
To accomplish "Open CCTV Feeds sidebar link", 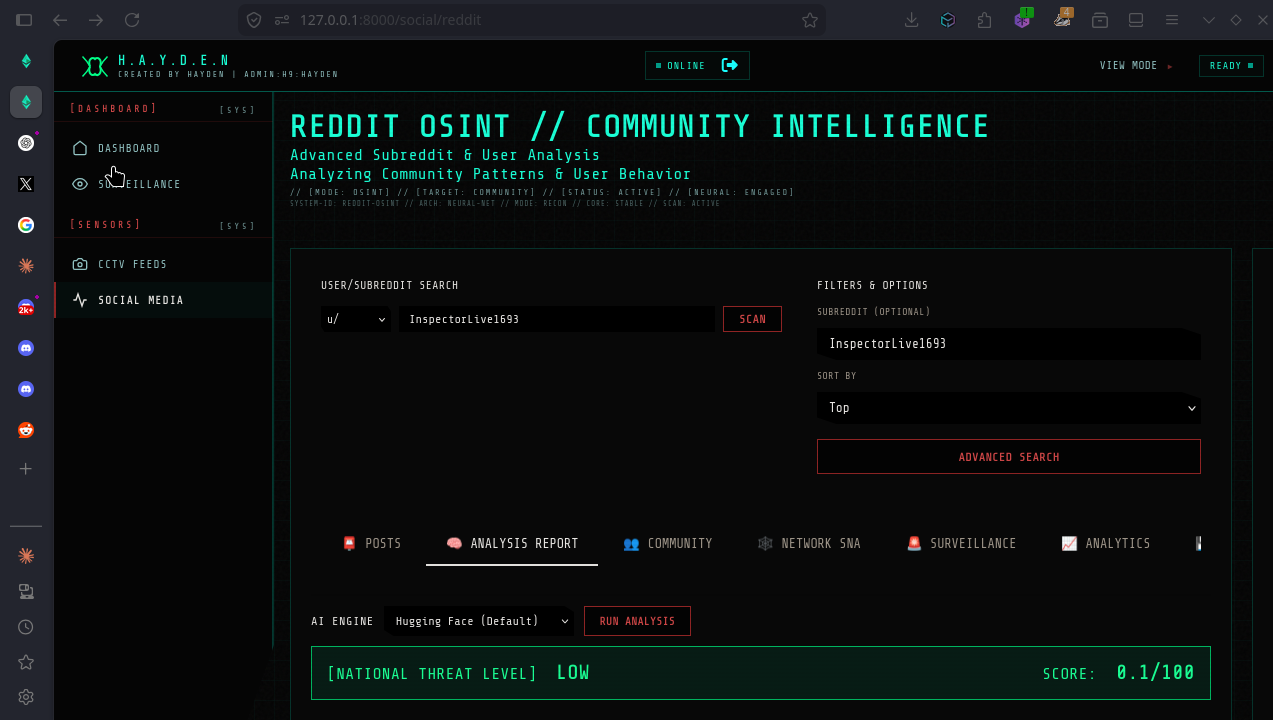I will click(x=163, y=264).
